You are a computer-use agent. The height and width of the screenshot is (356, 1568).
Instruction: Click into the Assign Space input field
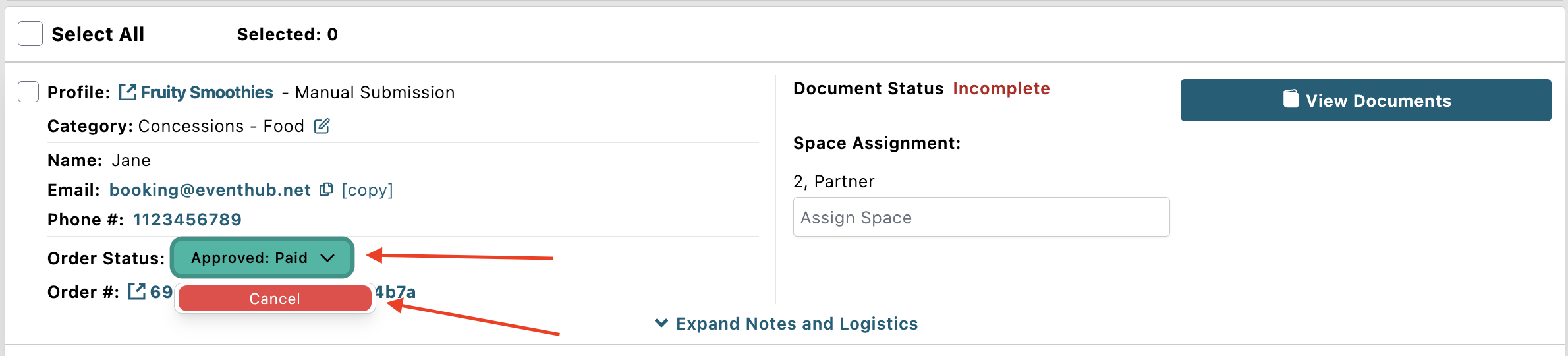pyautogui.click(x=982, y=217)
